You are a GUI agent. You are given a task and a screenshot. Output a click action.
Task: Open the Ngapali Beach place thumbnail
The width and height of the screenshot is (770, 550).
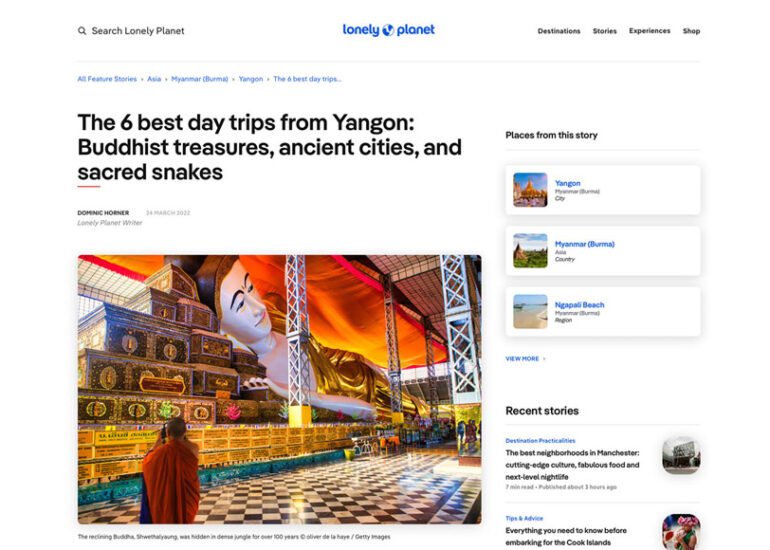(530, 311)
